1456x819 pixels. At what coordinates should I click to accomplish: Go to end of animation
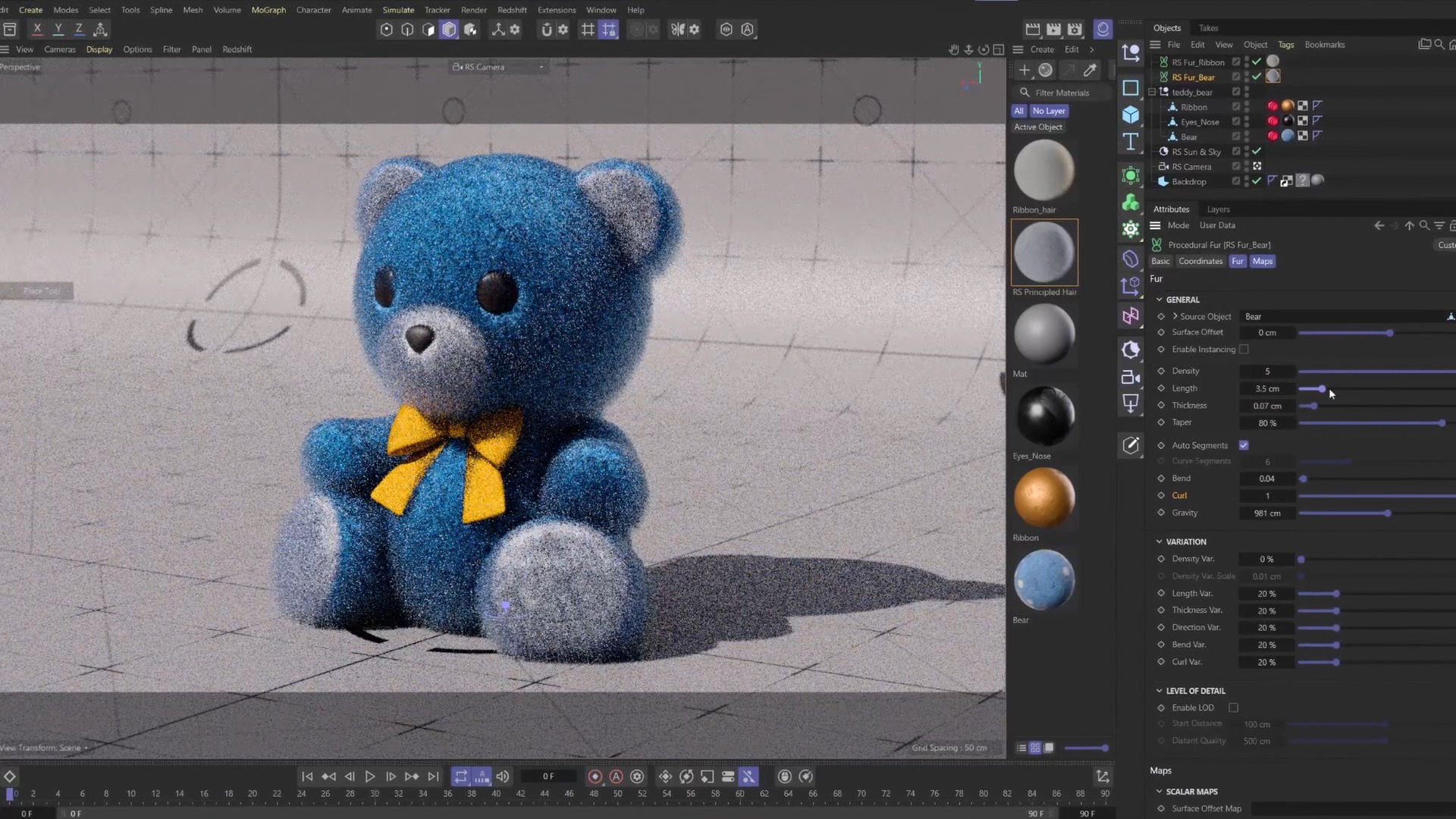[433, 777]
